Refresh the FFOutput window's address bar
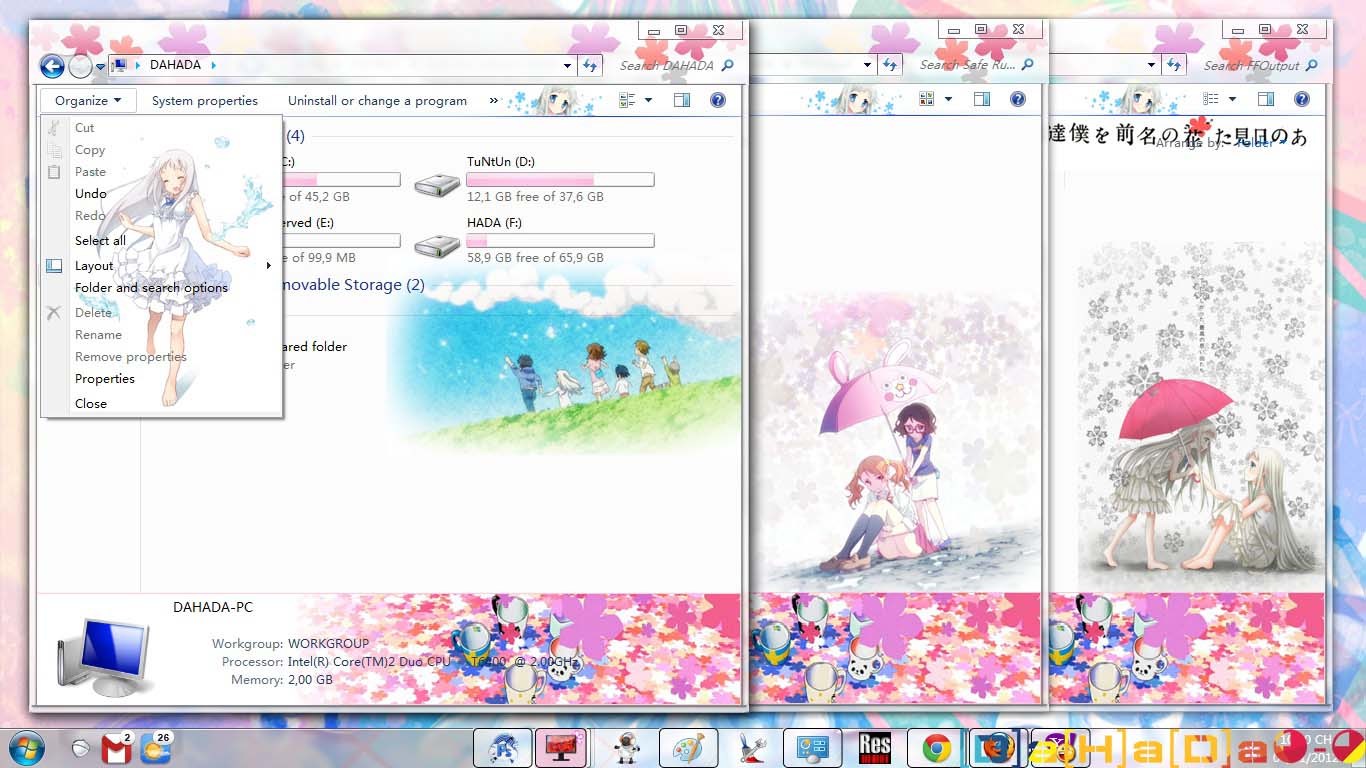The height and width of the screenshot is (768, 1366). click(x=1174, y=66)
